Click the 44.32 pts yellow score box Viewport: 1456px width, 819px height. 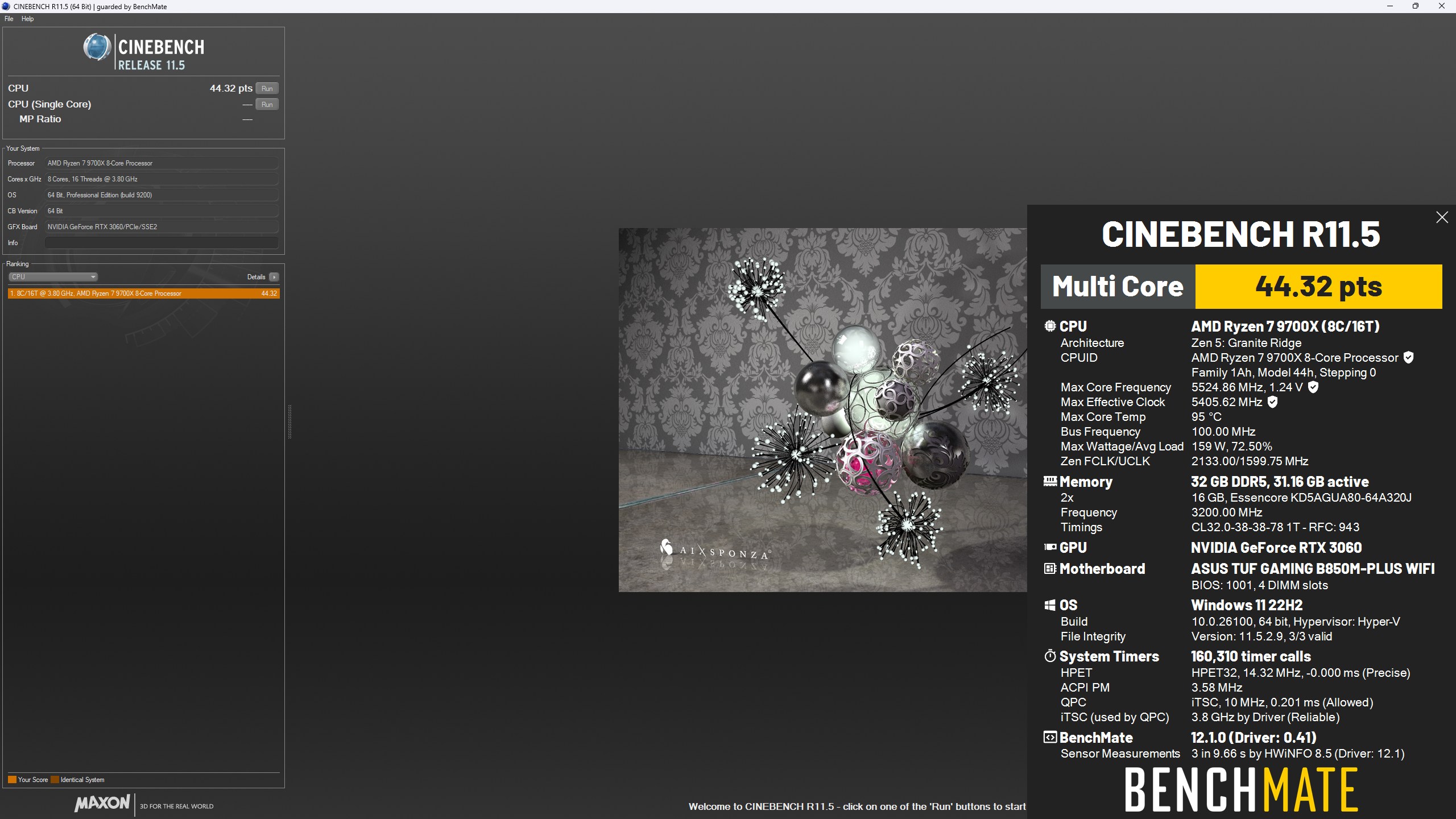coord(1318,287)
